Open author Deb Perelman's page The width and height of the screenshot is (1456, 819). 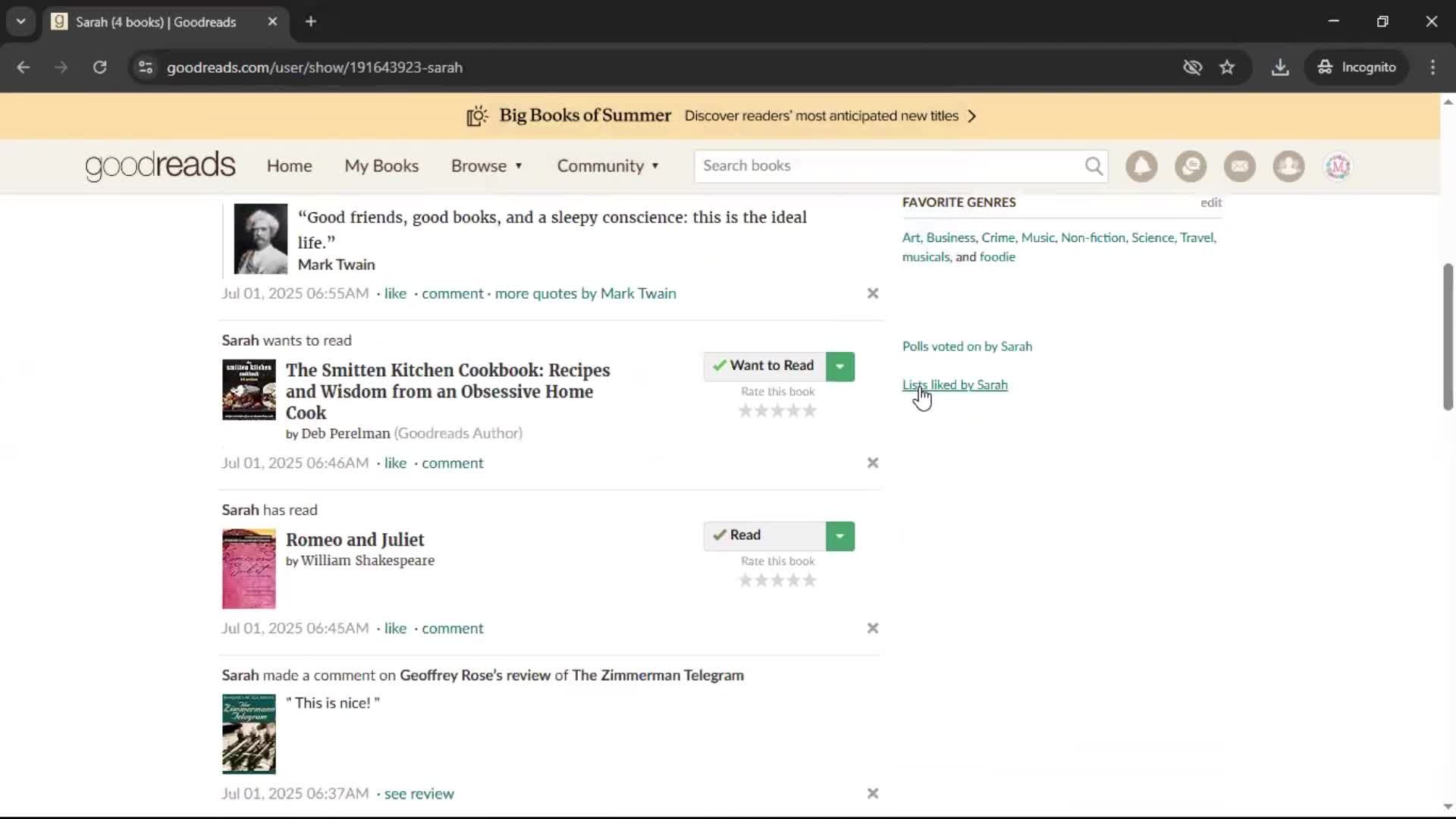pos(346,434)
